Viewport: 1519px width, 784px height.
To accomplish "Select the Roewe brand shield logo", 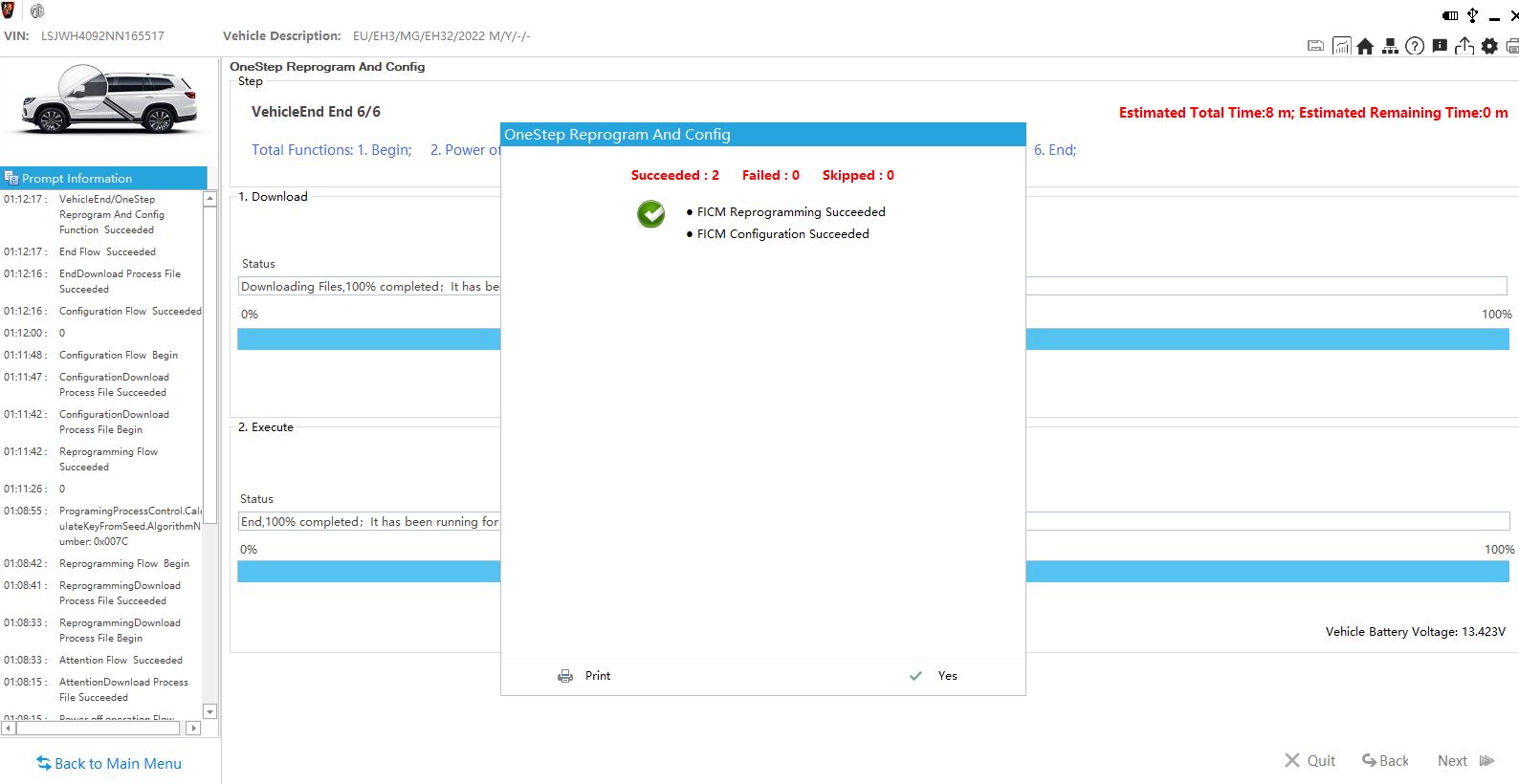I will click(x=9, y=11).
